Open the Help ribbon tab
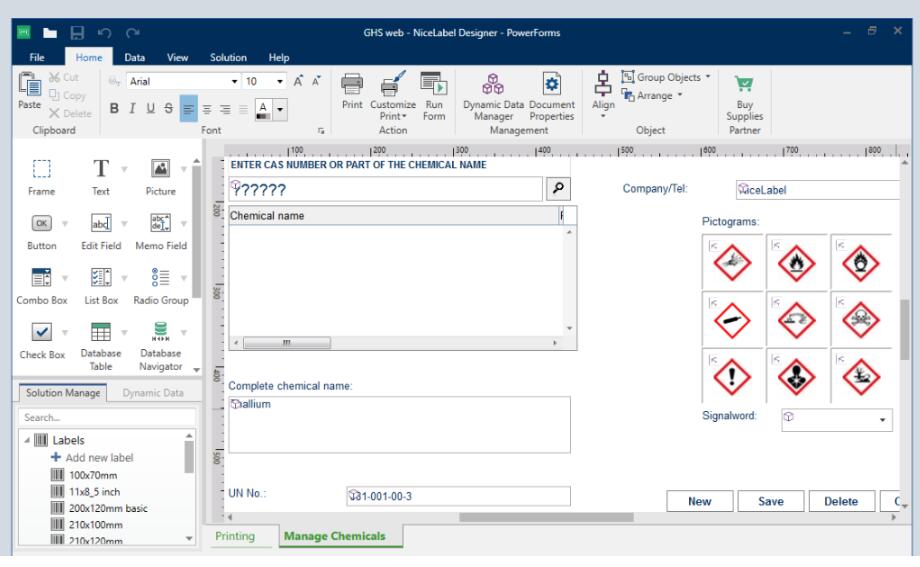This screenshot has width=920, height=567. [x=279, y=57]
